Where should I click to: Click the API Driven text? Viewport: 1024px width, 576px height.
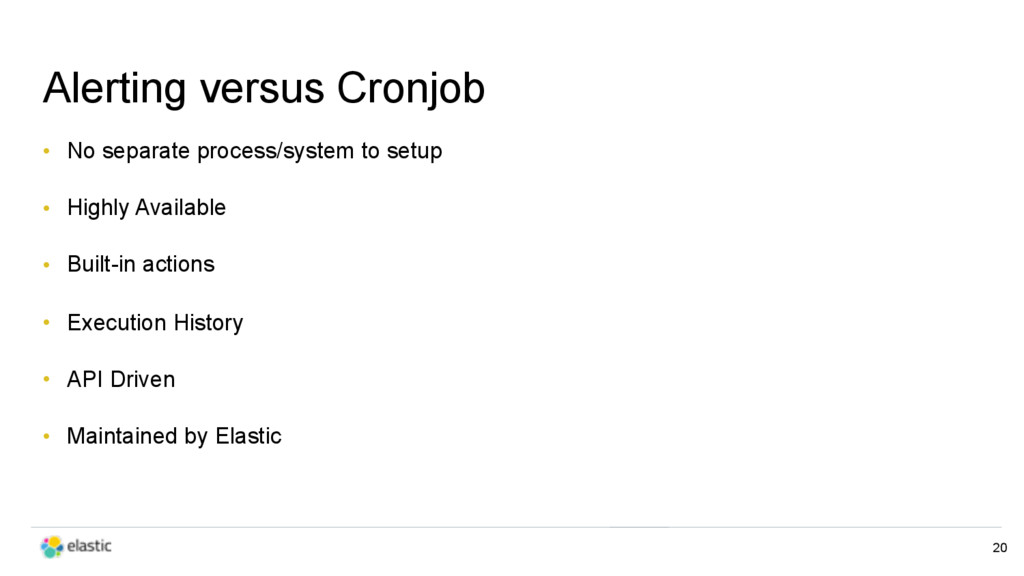click(x=121, y=379)
